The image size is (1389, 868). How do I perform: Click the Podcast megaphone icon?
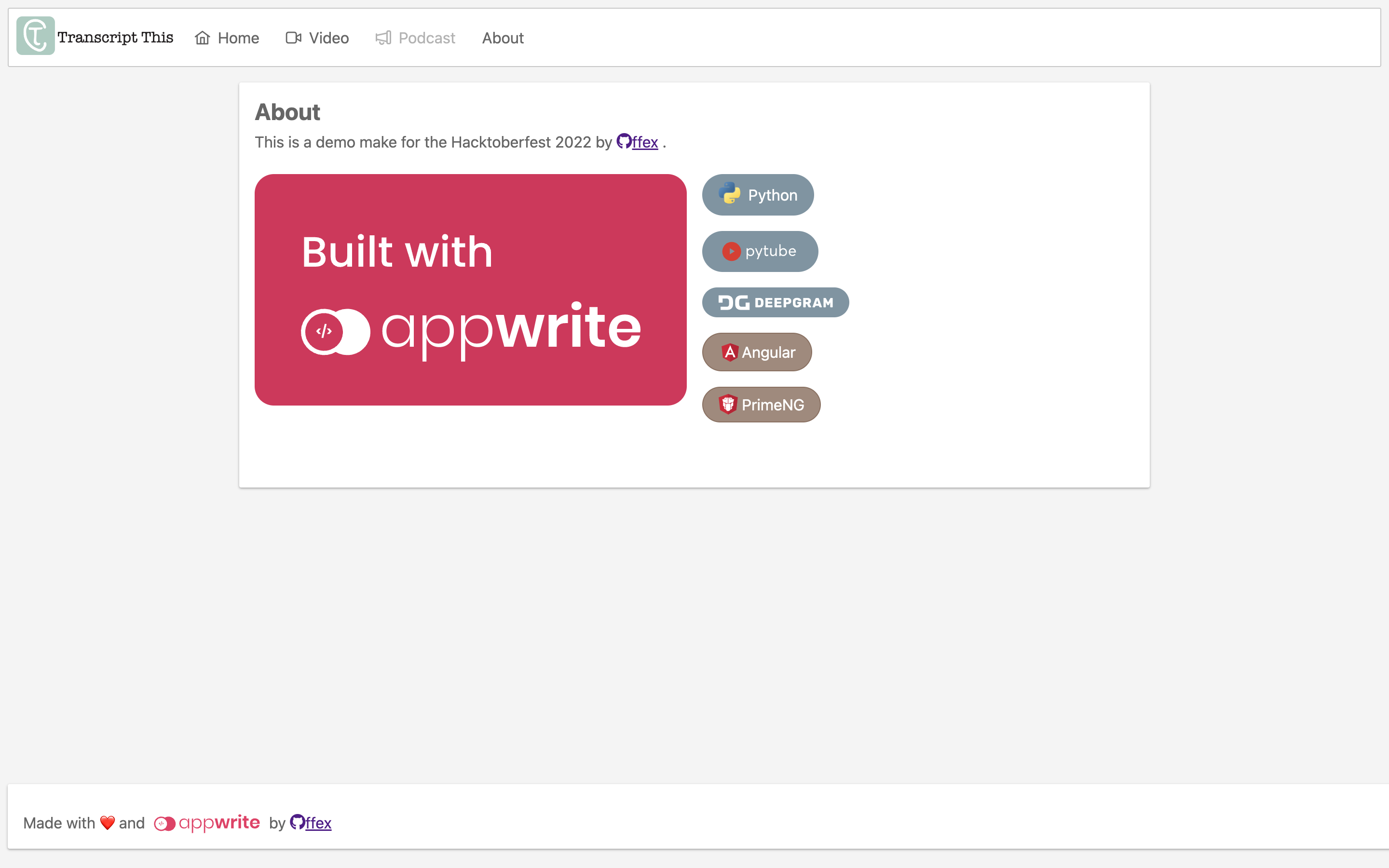coord(383,38)
